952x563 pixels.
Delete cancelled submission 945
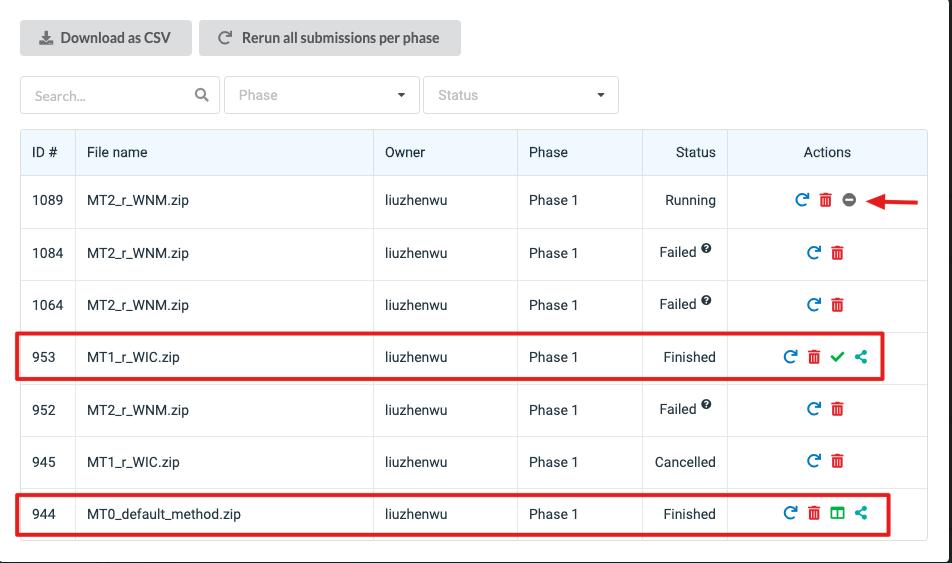[x=838, y=462]
